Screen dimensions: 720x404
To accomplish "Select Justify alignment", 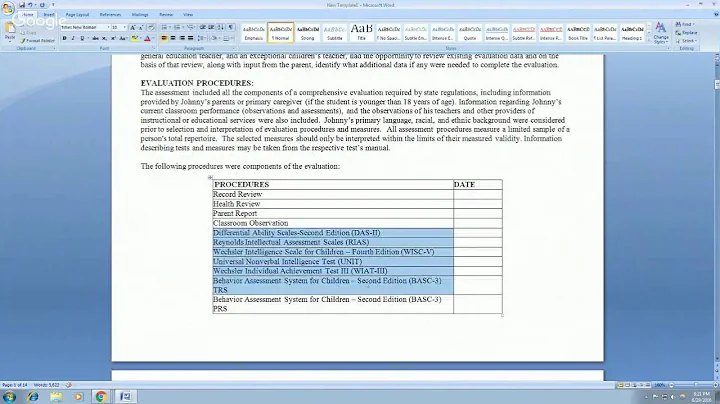I will click(x=191, y=38).
